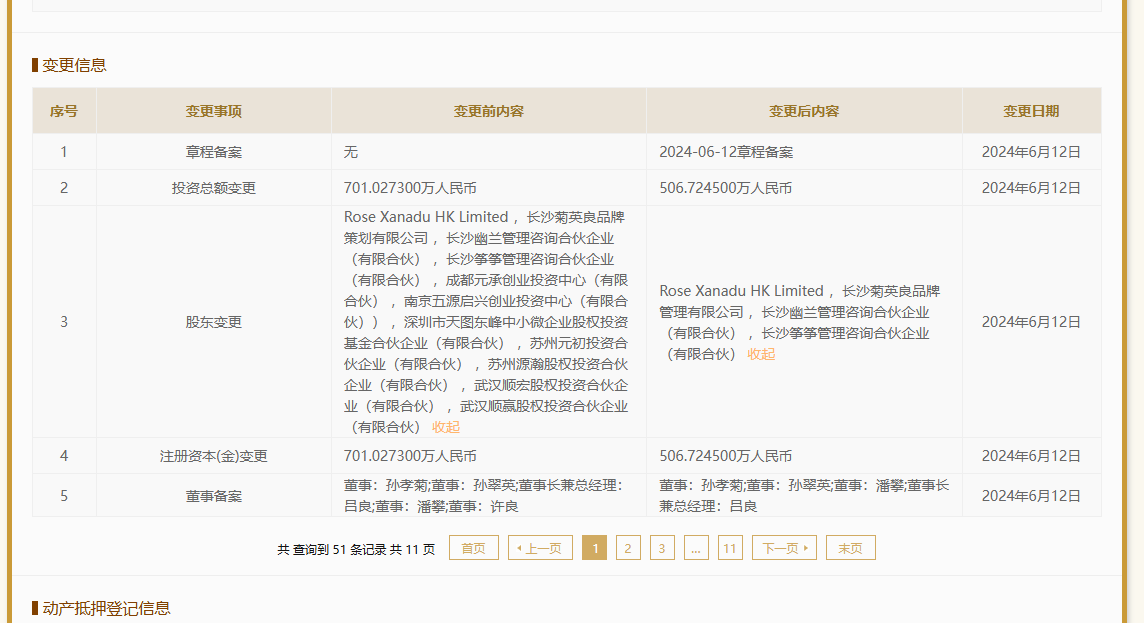Viewport: 1144px width, 623px height.
Task: Jump to page 2 of change records
Action: [628, 548]
